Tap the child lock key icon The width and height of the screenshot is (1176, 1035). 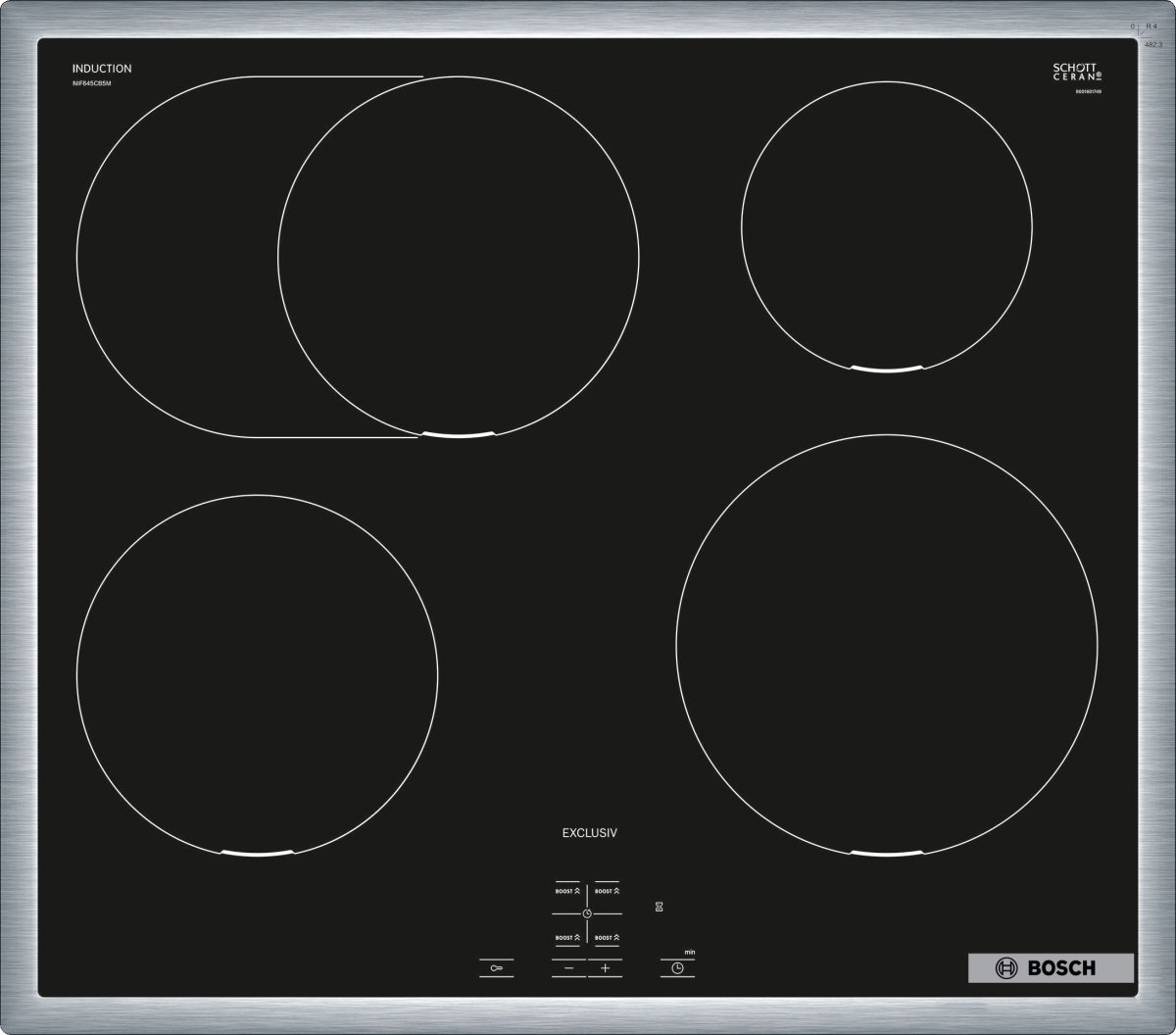[497, 968]
